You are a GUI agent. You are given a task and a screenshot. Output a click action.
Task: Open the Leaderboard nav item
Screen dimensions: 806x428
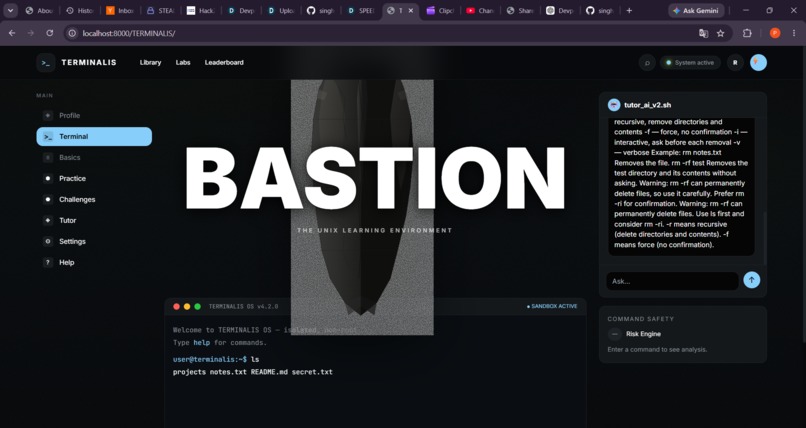[x=224, y=63]
